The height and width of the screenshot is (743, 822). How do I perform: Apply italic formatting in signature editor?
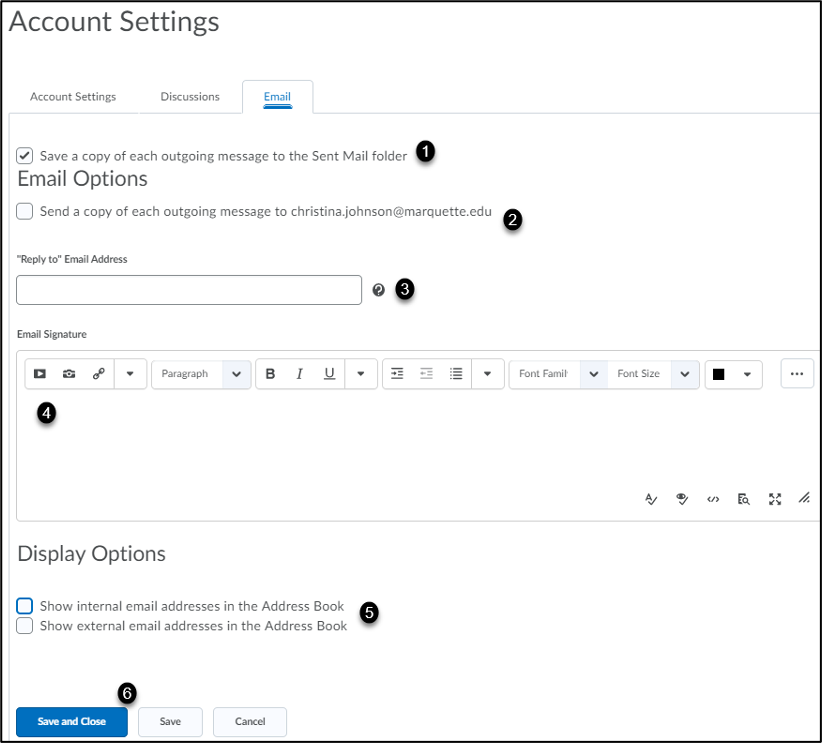click(299, 374)
